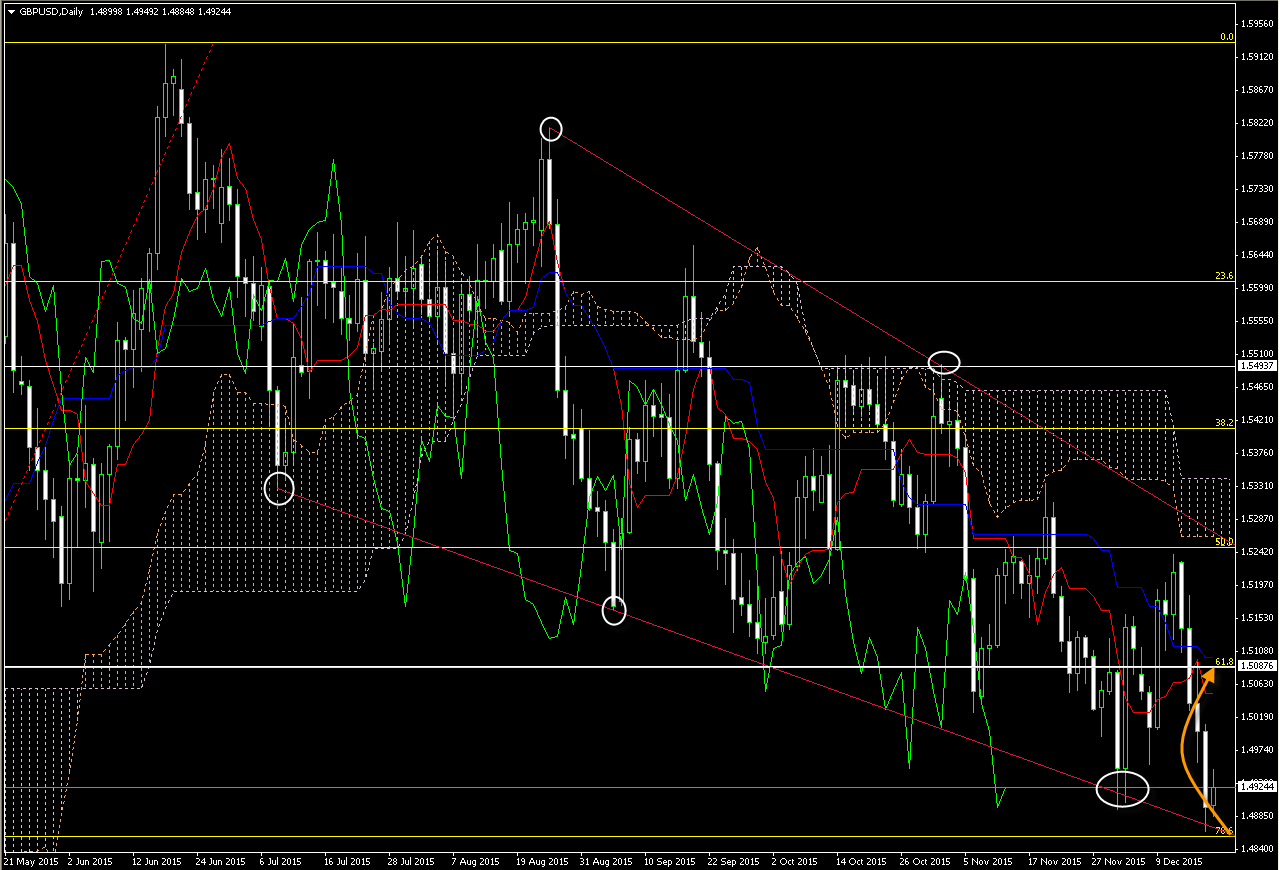This screenshot has width=1280, height=870.
Task: Click price axis value 1.49740
Action: [1257, 749]
